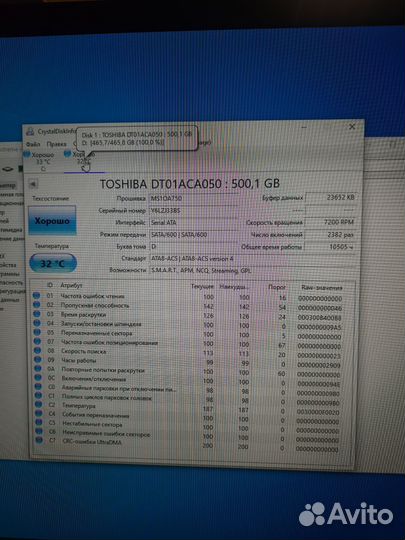405x540 pixels.
Task: Click status circle for attribute 05 reallocated sectors
Action: (x=37, y=332)
